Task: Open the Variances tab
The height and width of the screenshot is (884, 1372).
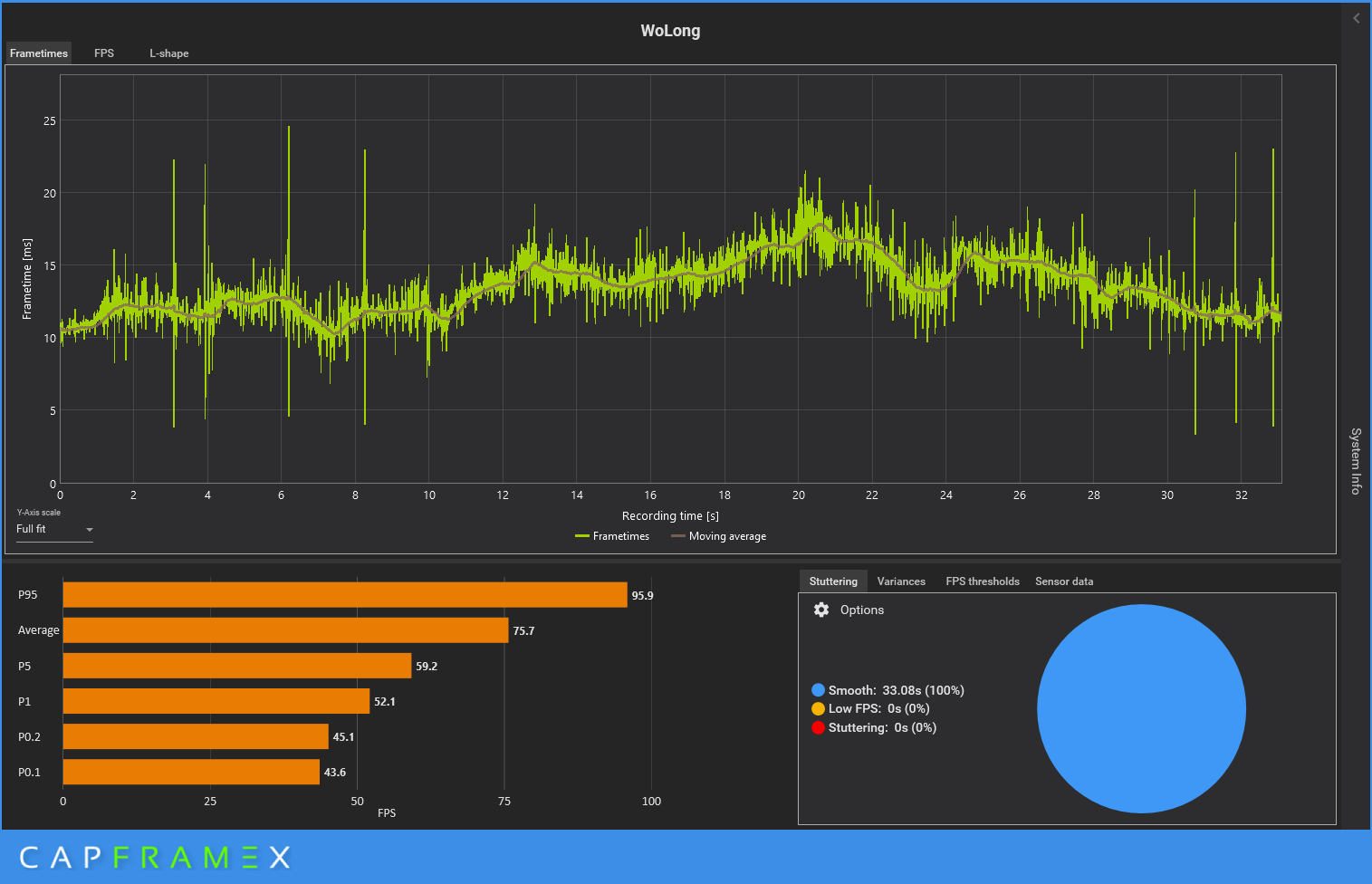Action: [901, 581]
